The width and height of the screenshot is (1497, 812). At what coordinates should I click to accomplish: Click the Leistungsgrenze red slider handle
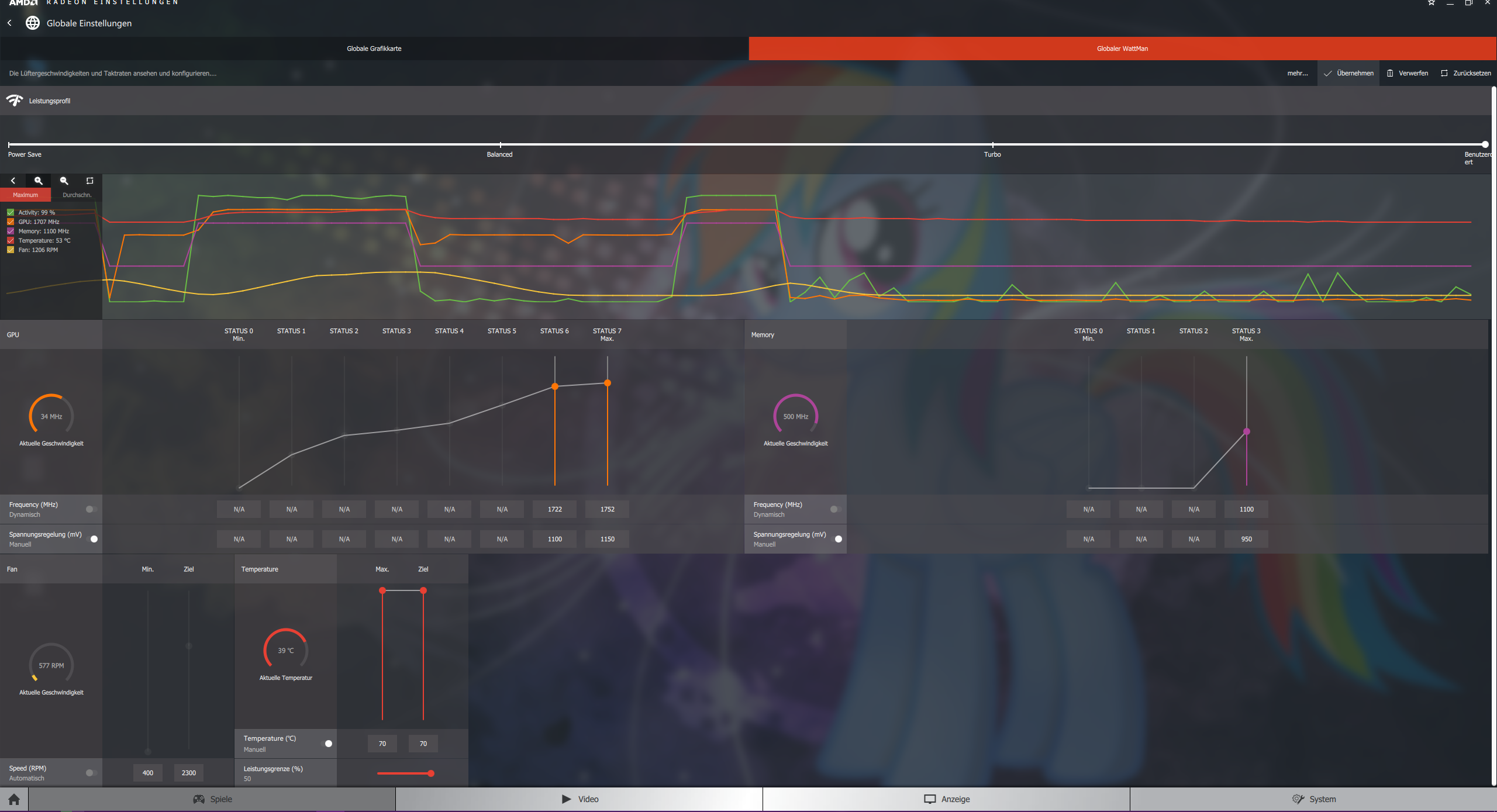click(431, 773)
